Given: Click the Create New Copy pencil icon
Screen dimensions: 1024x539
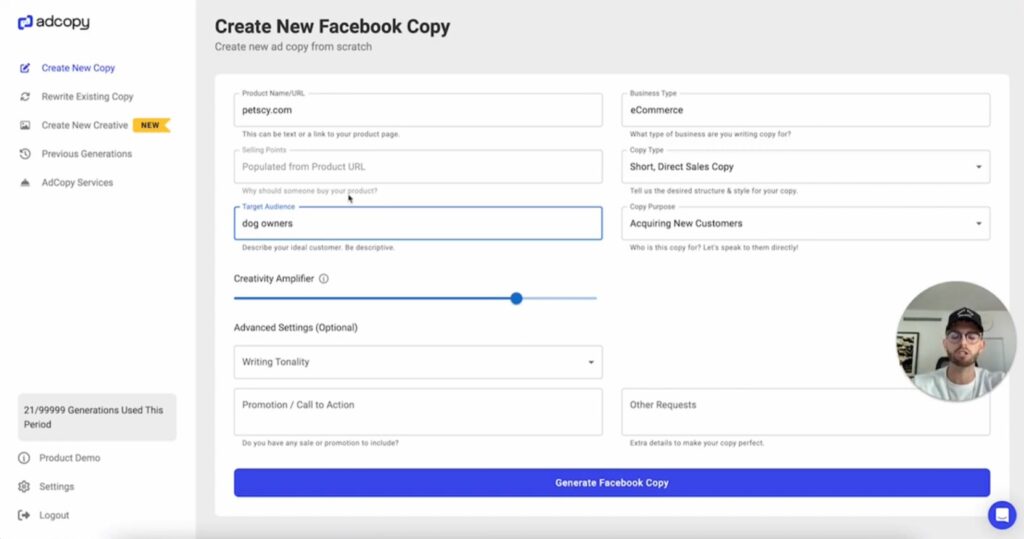Looking at the screenshot, I should pos(25,68).
